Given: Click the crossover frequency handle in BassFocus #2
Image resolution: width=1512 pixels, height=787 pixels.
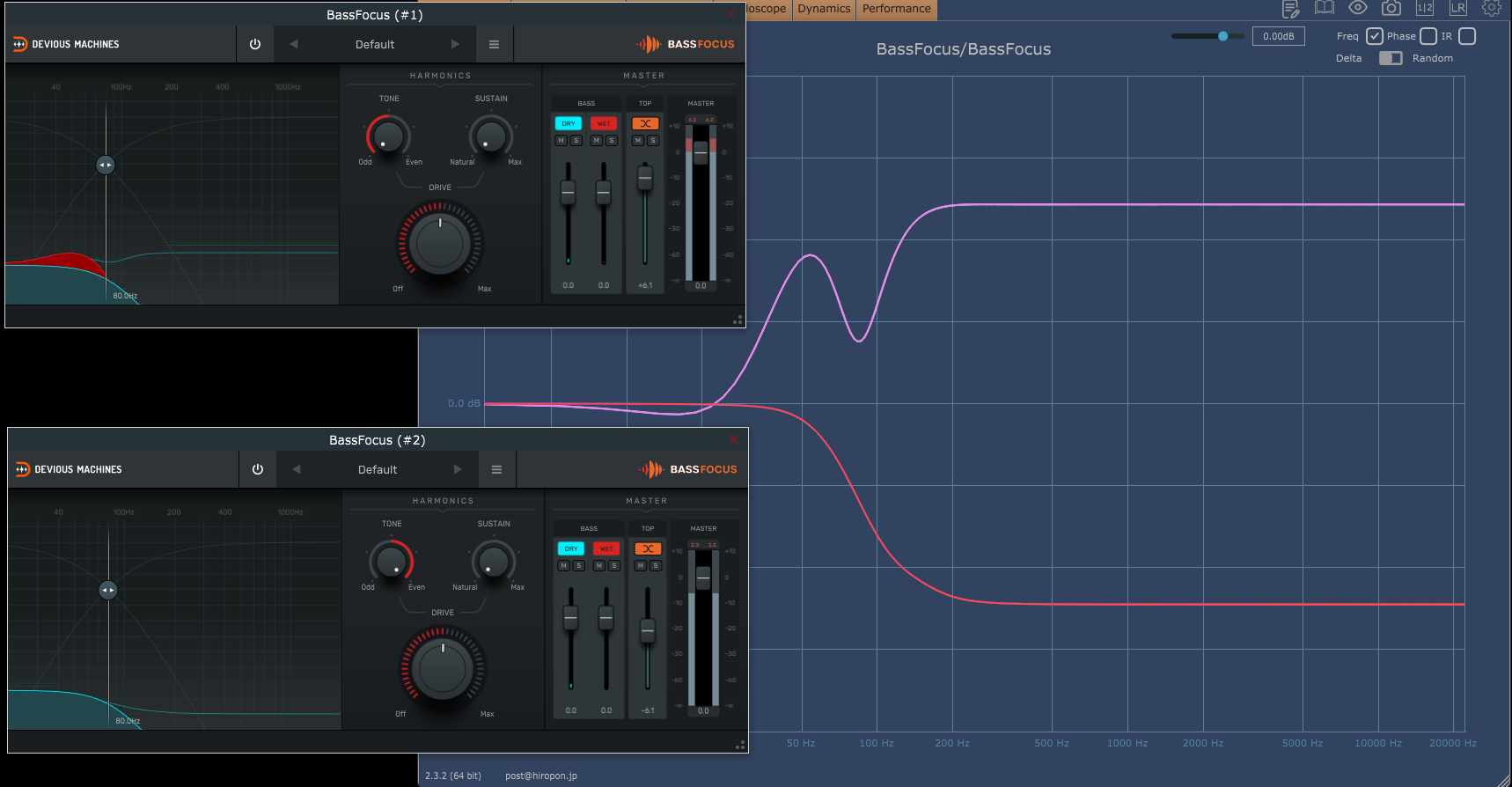Looking at the screenshot, I should [x=108, y=590].
